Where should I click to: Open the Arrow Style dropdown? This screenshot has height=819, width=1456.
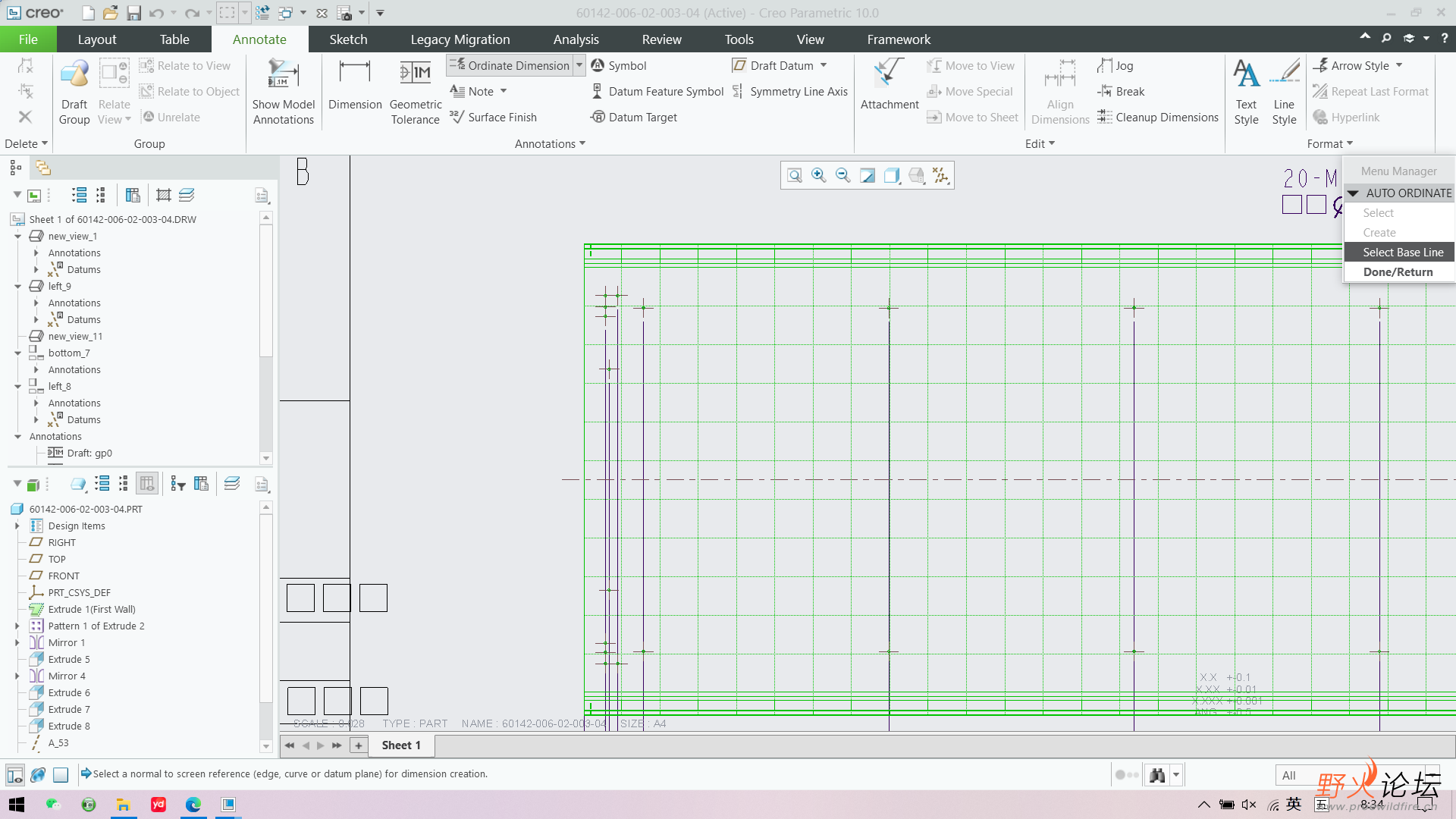click(x=1399, y=66)
